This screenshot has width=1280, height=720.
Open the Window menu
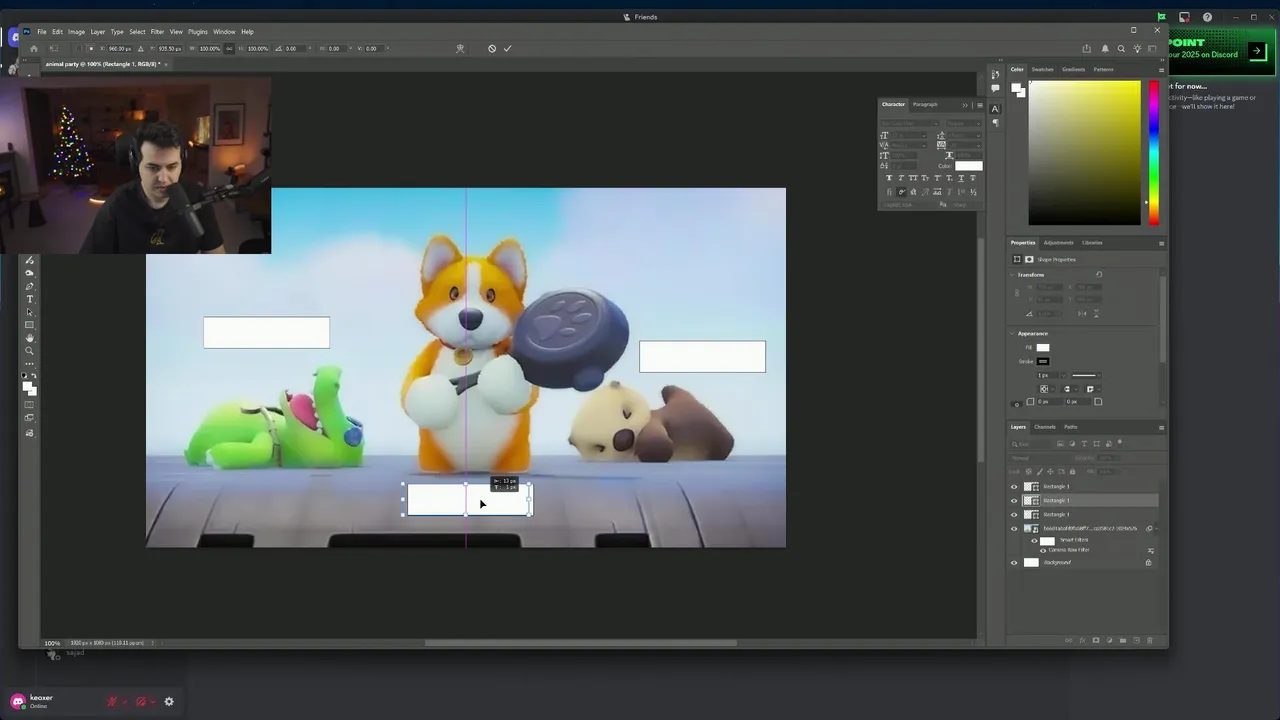224,32
